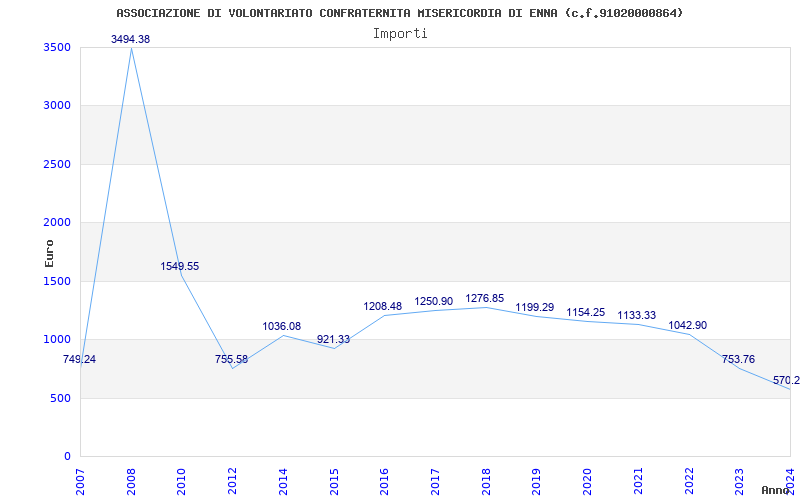
Task: Click the x-axis year label 2022
Action: pyautogui.click(x=688, y=482)
